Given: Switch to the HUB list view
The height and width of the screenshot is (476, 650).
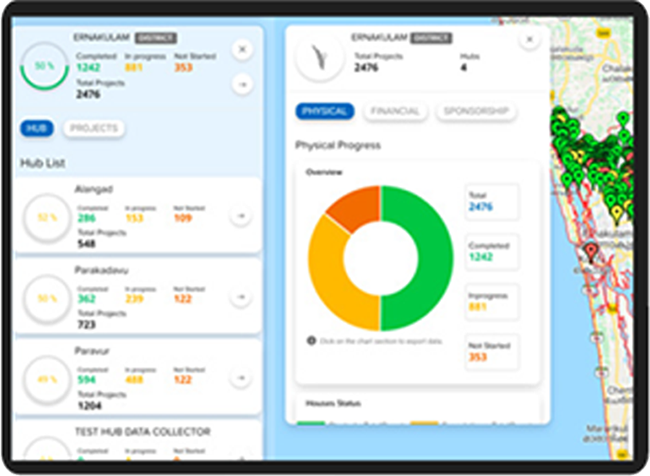Looking at the screenshot, I should [x=38, y=128].
